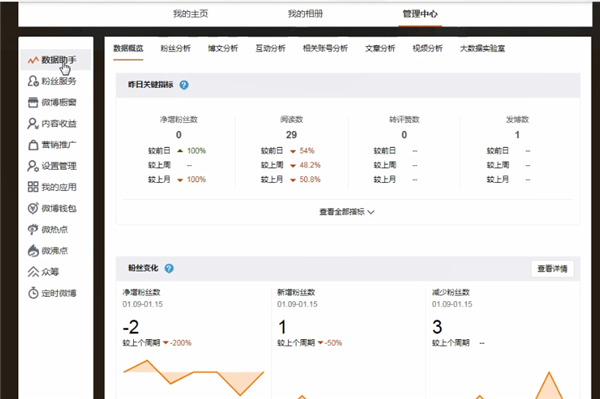Select the 数据概览 tab
600x399 pixels.
(128, 48)
